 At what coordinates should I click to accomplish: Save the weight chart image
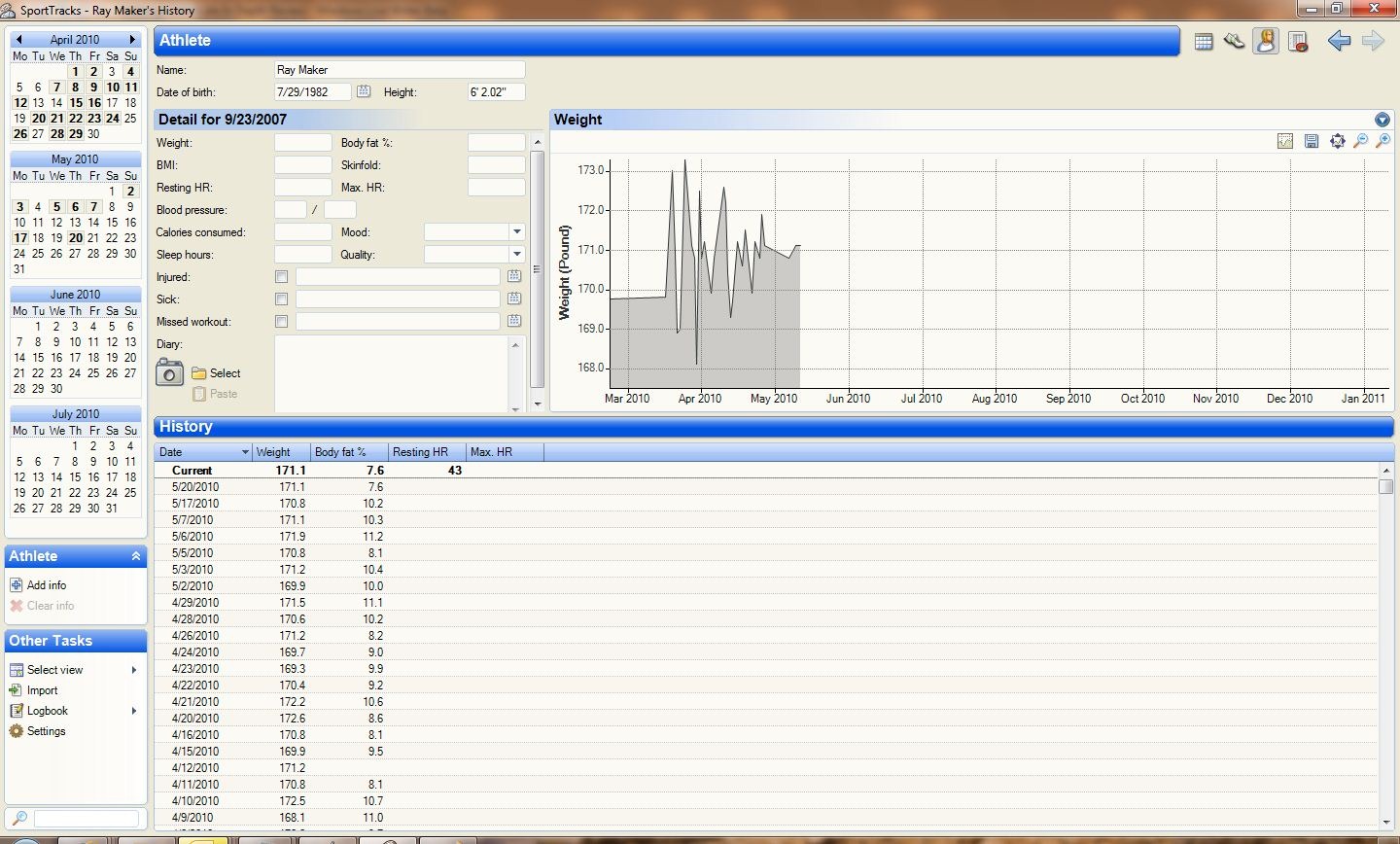(x=1312, y=141)
